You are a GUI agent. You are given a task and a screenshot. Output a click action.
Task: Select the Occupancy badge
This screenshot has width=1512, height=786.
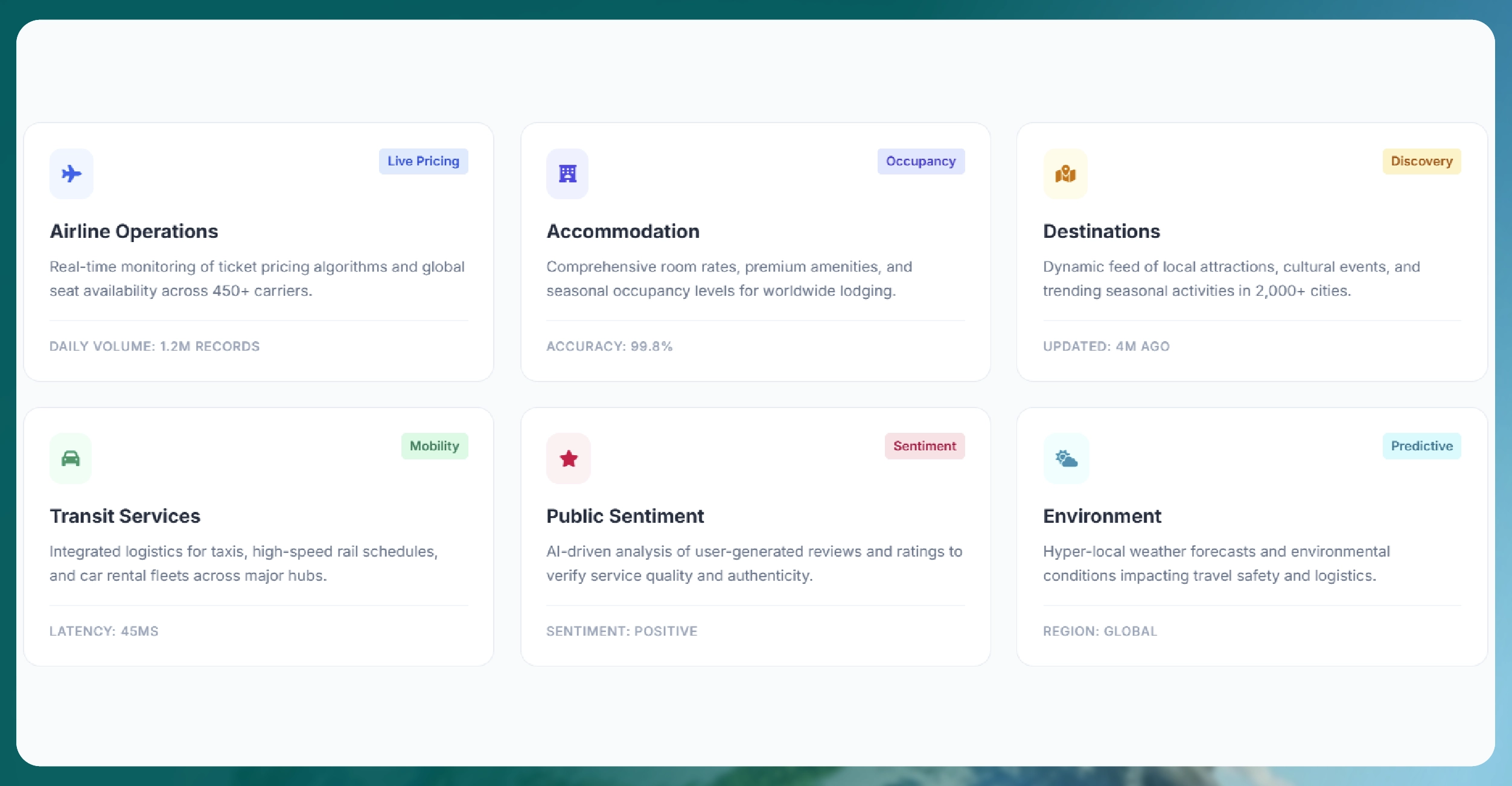pyautogui.click(x=920, y=161)
